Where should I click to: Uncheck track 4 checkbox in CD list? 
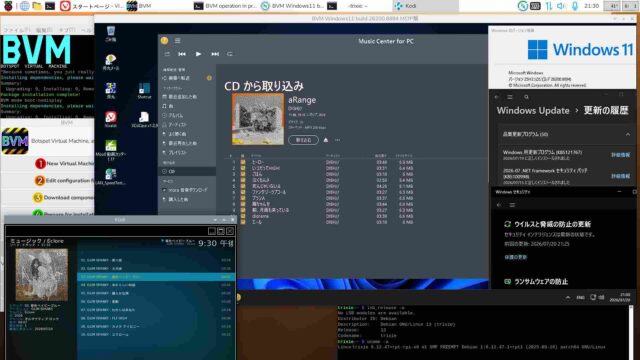[x=243, y=180]
